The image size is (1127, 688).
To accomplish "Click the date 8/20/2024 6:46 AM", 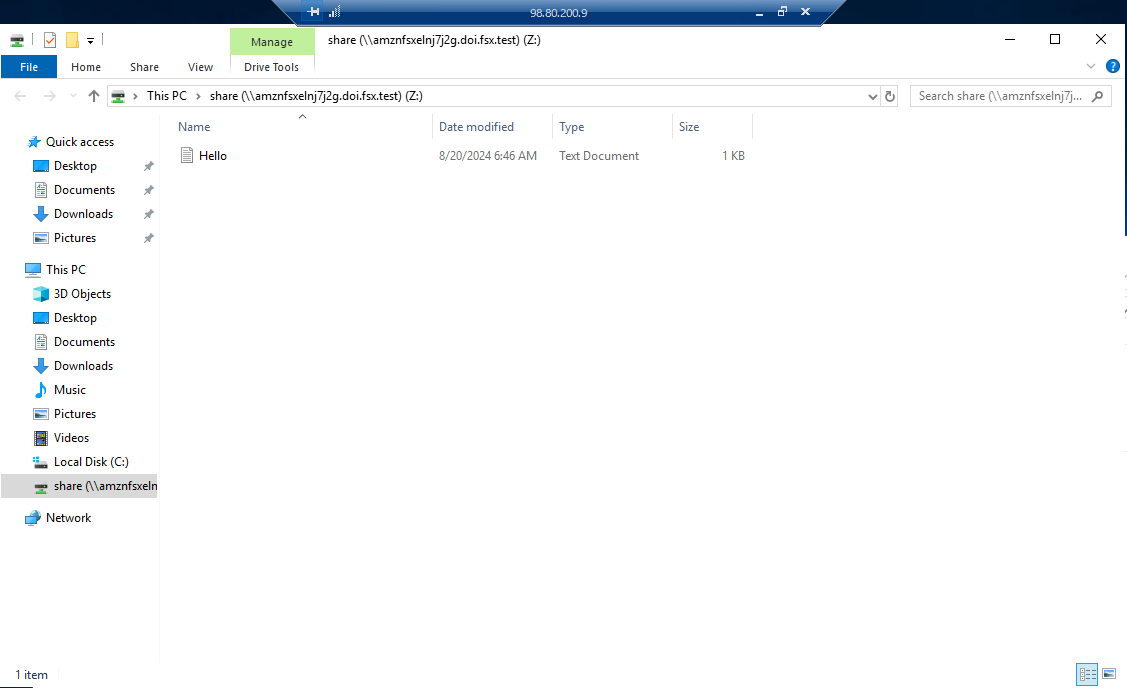I will point(487,155).
